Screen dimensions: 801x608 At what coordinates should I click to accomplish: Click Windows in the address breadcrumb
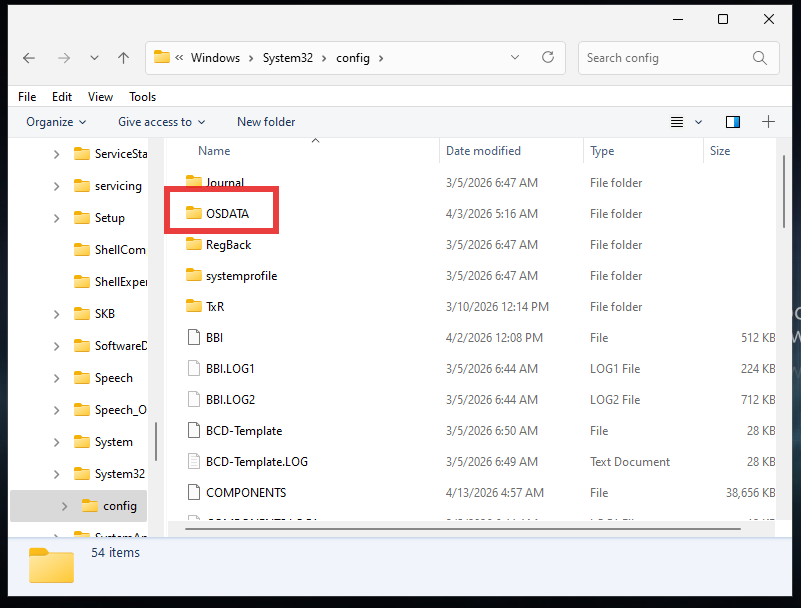(215, 58)
